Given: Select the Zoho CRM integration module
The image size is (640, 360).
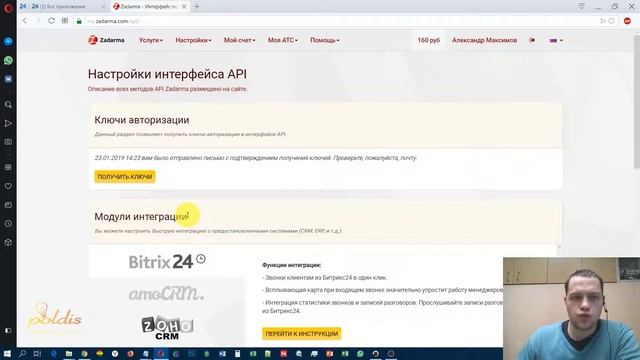Looking at the screenshot, I should 167,327.
